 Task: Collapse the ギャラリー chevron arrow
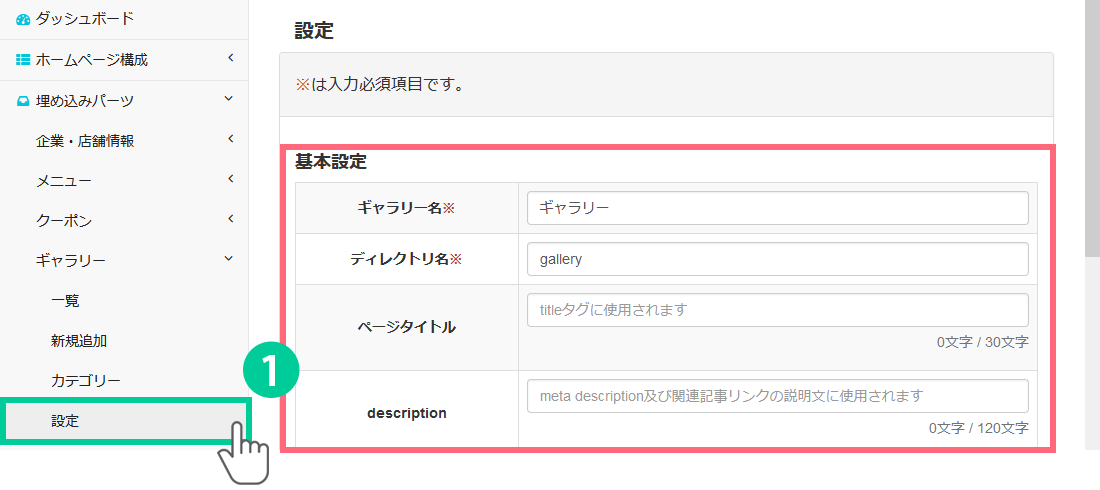tap(229, 259)
